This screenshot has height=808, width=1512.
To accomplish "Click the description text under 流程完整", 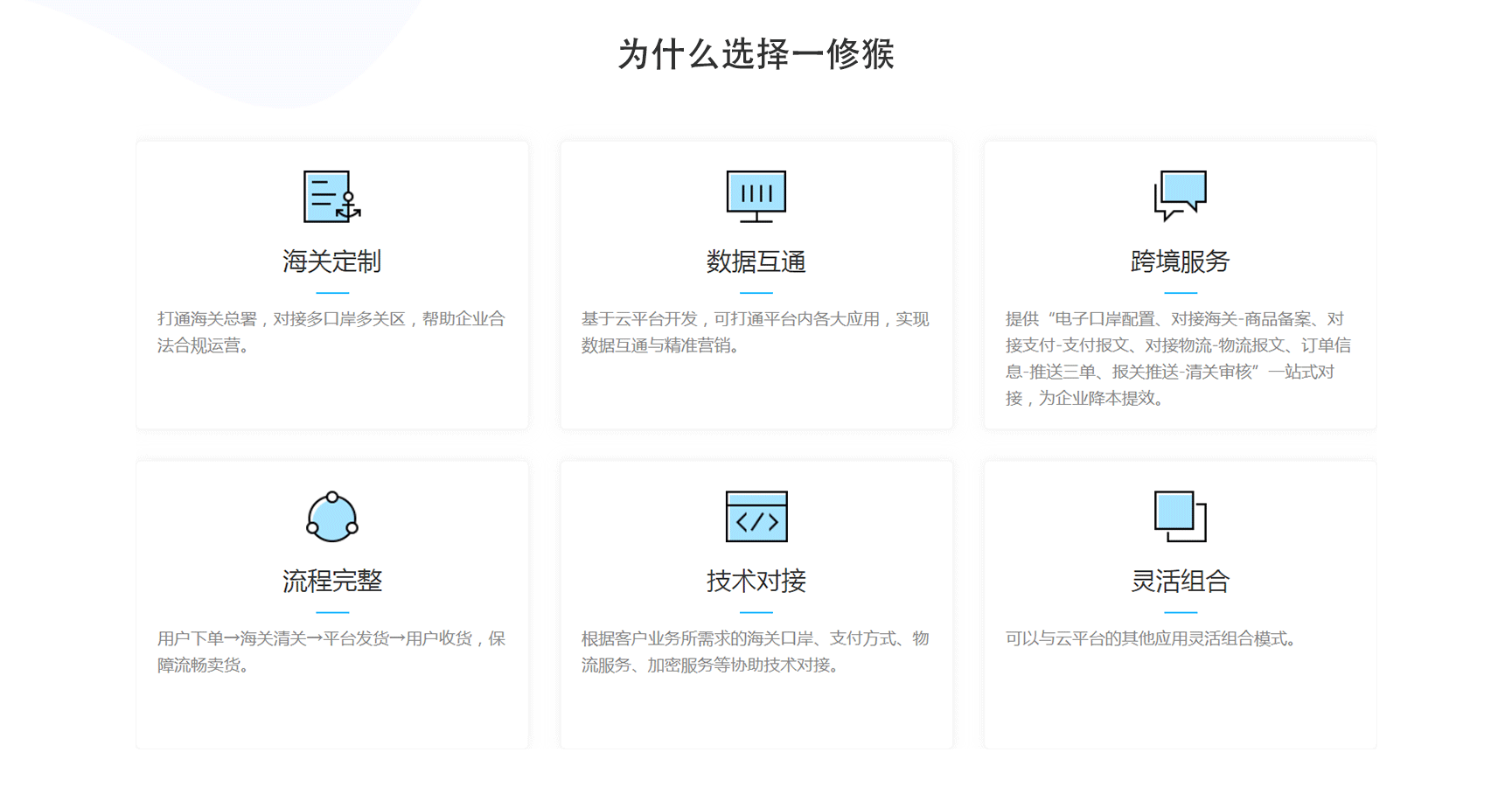I will 332,651.
